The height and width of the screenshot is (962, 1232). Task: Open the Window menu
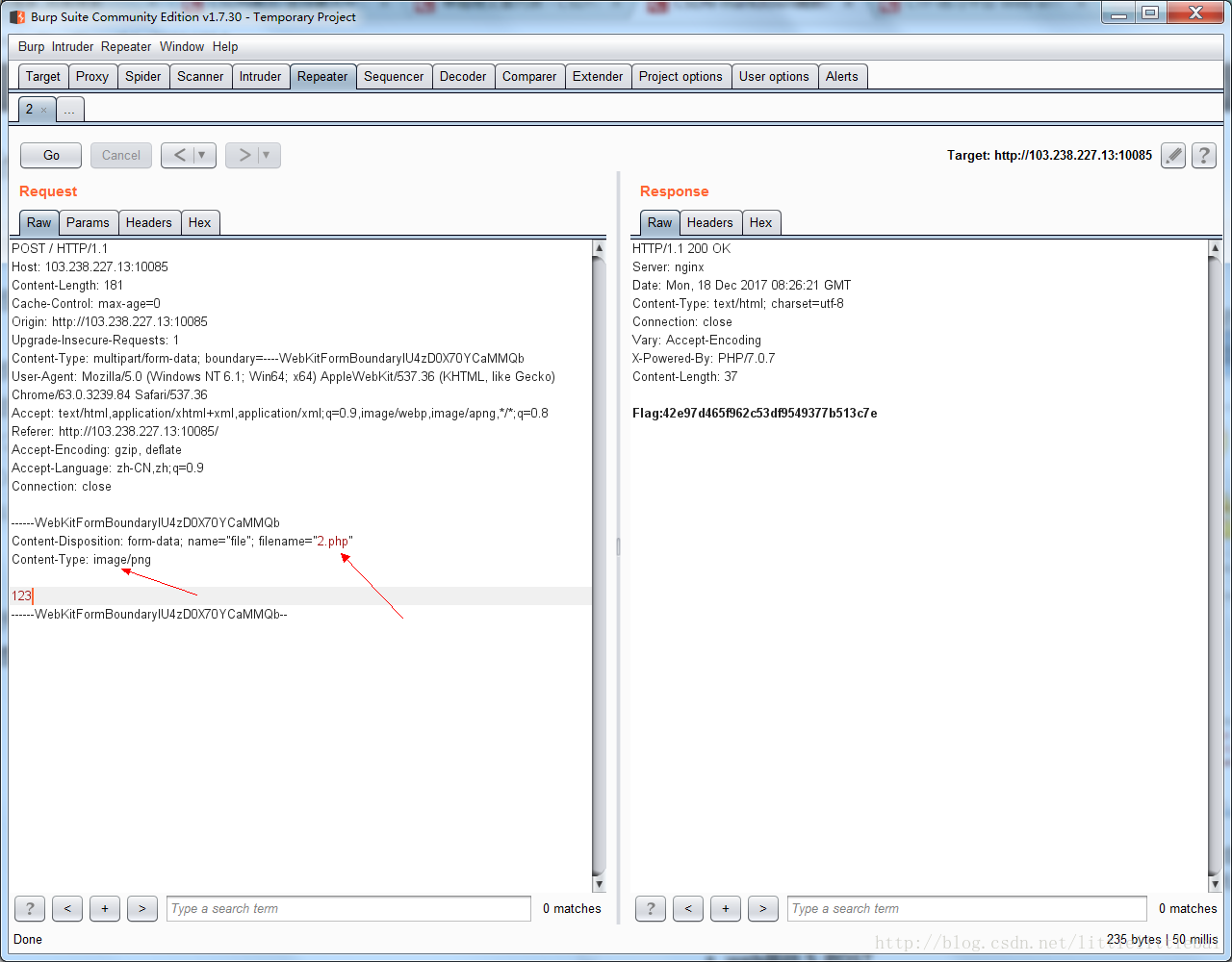(x=182, y=46)
